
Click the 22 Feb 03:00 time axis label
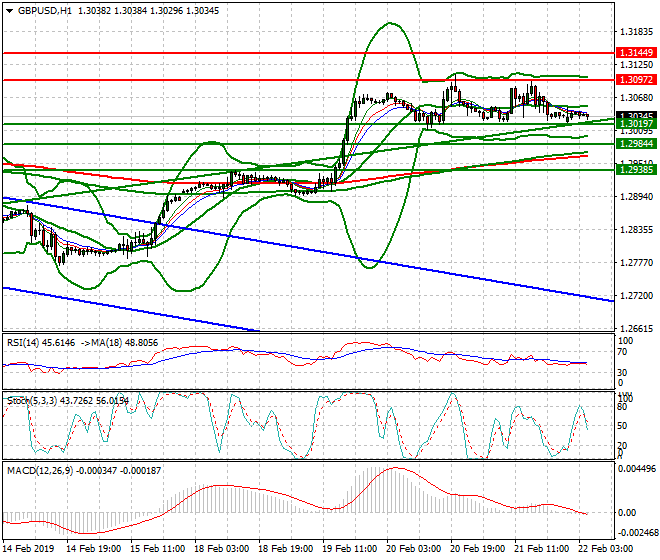(605, 549)
